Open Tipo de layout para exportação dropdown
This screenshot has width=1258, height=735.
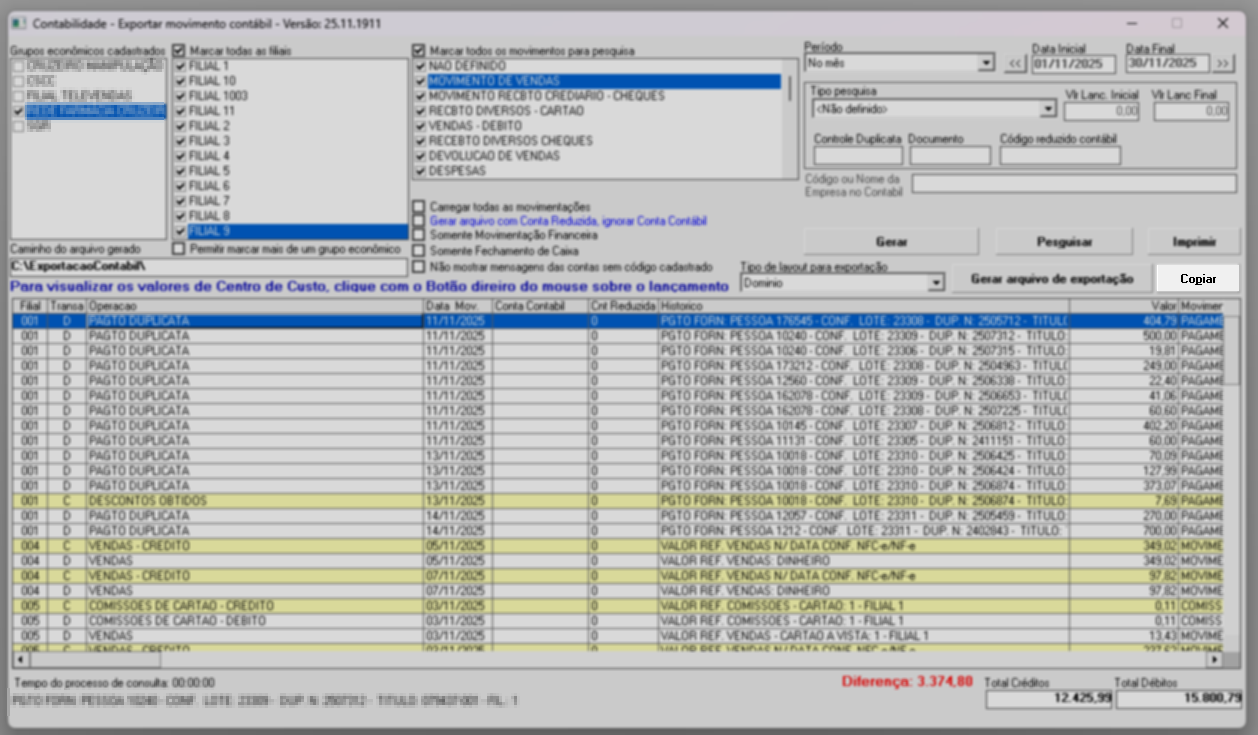[936, 284]
